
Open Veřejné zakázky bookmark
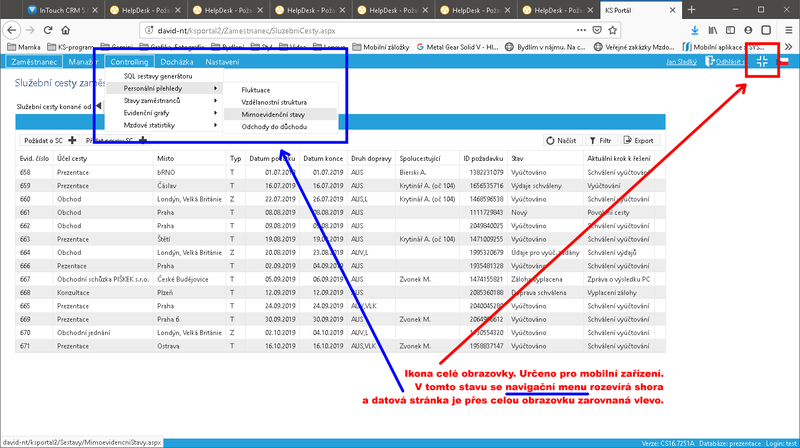[634, 47]
